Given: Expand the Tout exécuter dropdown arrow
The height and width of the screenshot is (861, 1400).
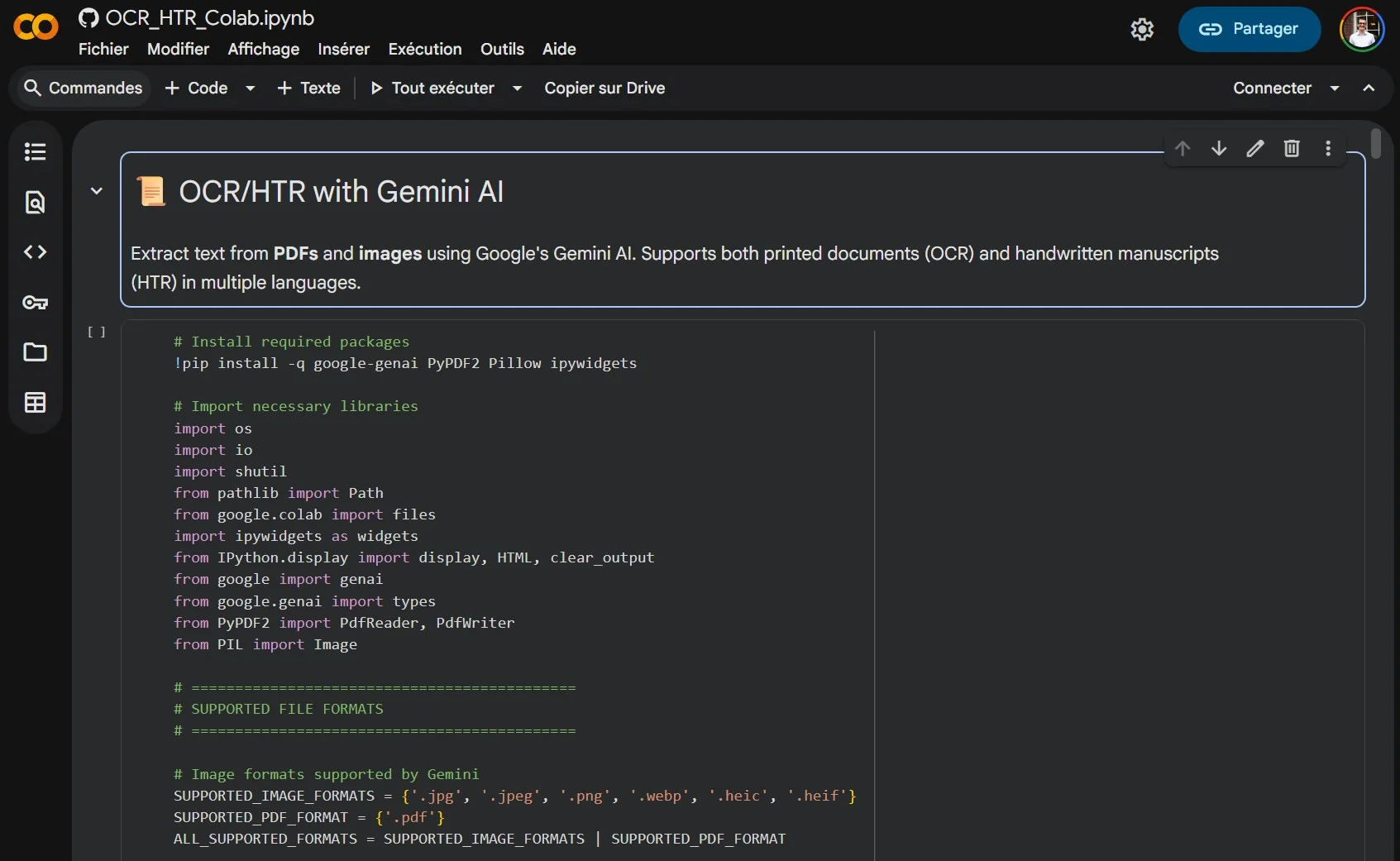Looking at the screenshot, I should (x=517, y=88).
